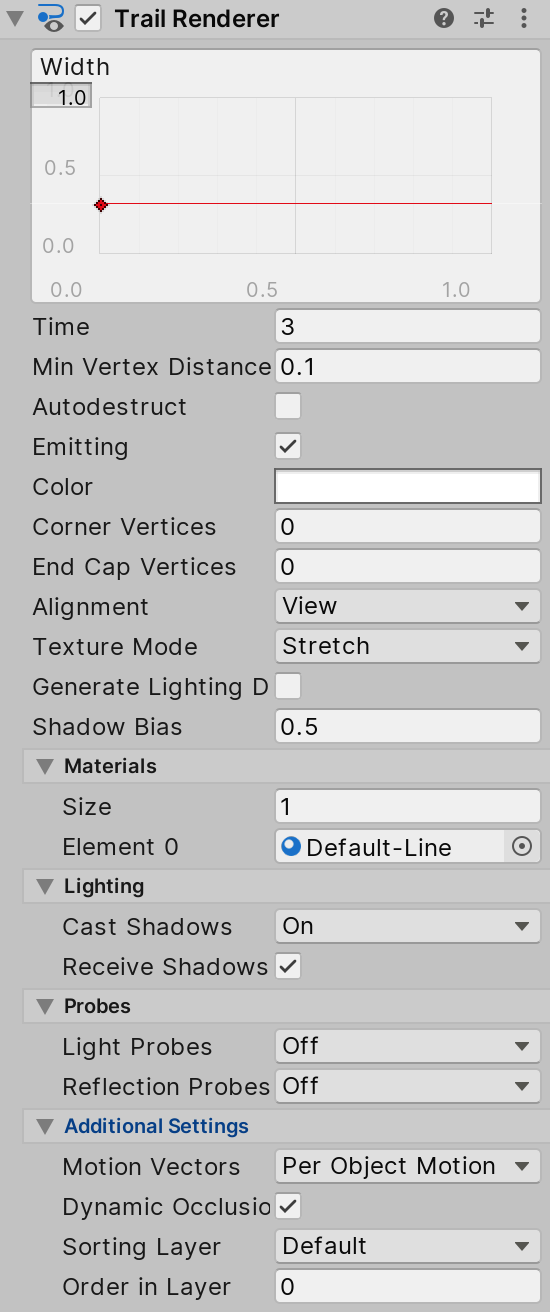Click the Trail Renderer component icon

(50, 18)
